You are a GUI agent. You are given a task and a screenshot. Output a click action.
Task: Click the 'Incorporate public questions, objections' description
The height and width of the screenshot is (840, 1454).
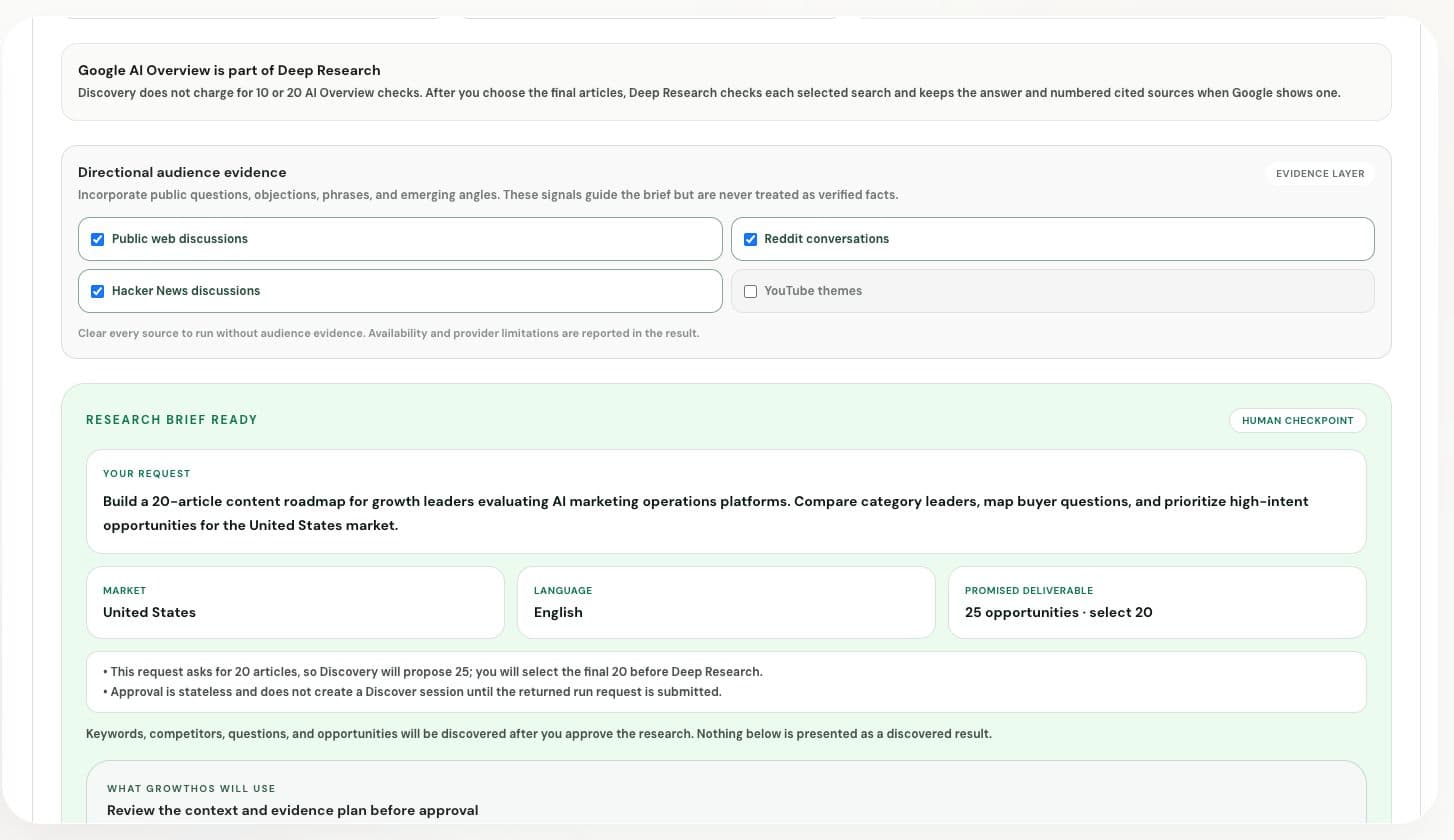coord(488,195)
